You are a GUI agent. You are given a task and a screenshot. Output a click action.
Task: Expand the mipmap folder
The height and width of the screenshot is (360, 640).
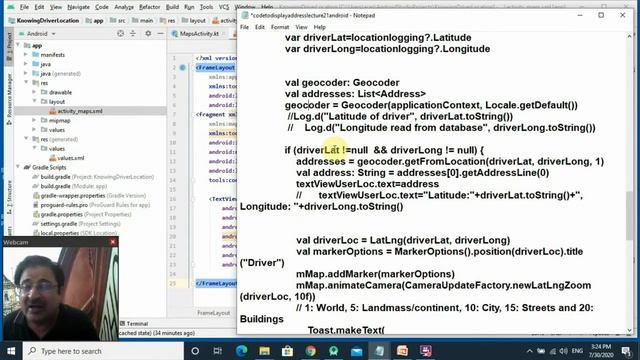34,120
